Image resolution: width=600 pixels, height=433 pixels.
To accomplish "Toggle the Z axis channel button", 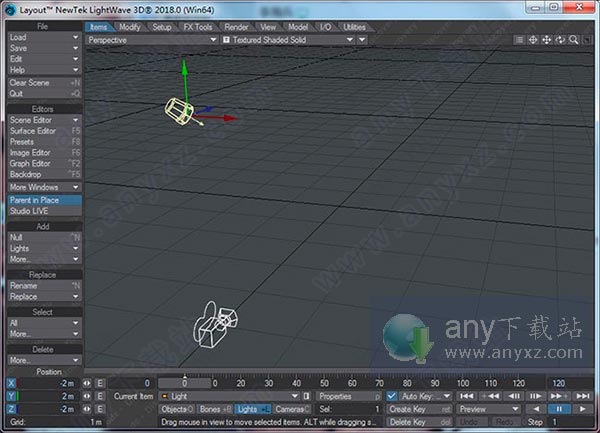I will 11,409.
